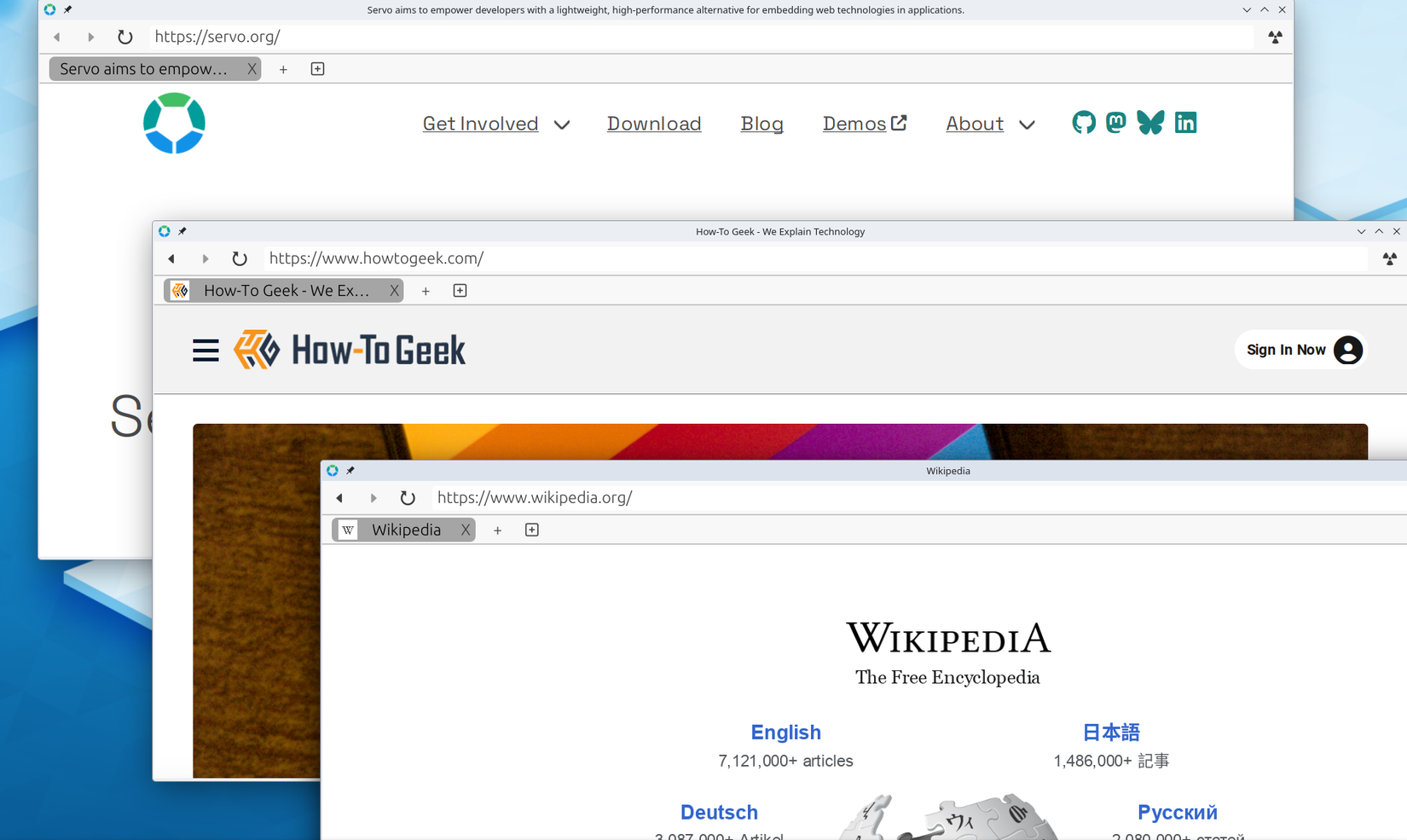Click the How-To Geek logo
1407x840 pixels.
350,349
